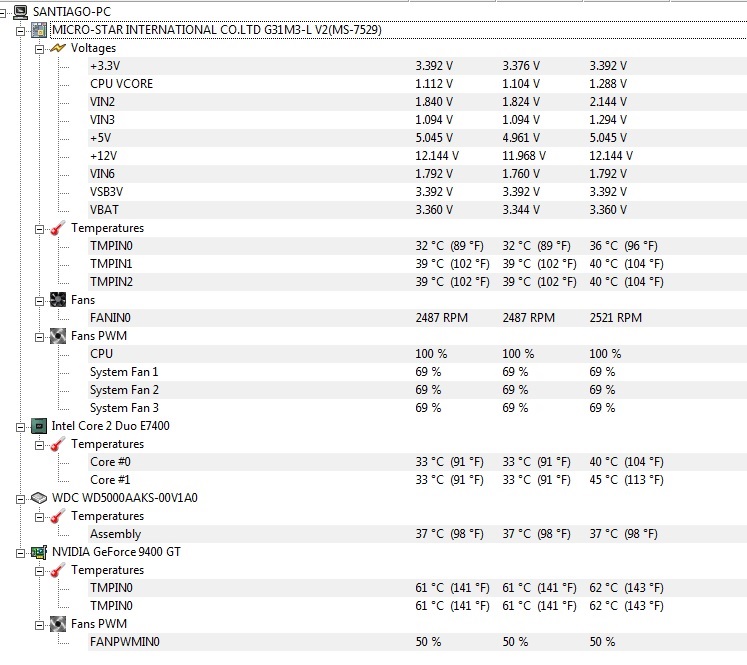Screen dimensions: 747x665
Task: Click the NVIDIA GeForce graphics card icon
Action: pyautogui.click(x=39, y=552)
